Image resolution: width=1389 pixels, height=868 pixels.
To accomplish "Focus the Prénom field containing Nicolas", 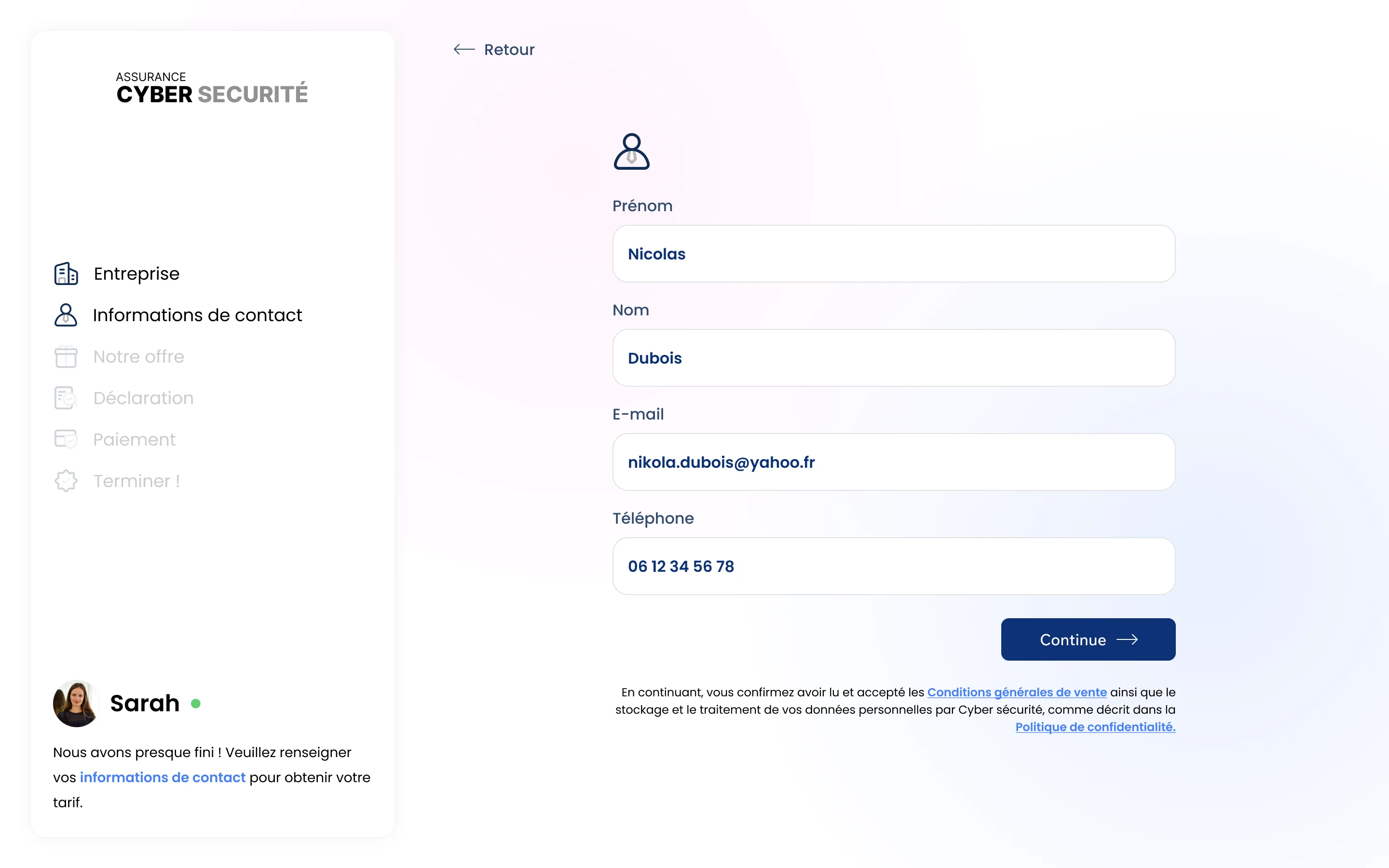I will tap(894, 254).
